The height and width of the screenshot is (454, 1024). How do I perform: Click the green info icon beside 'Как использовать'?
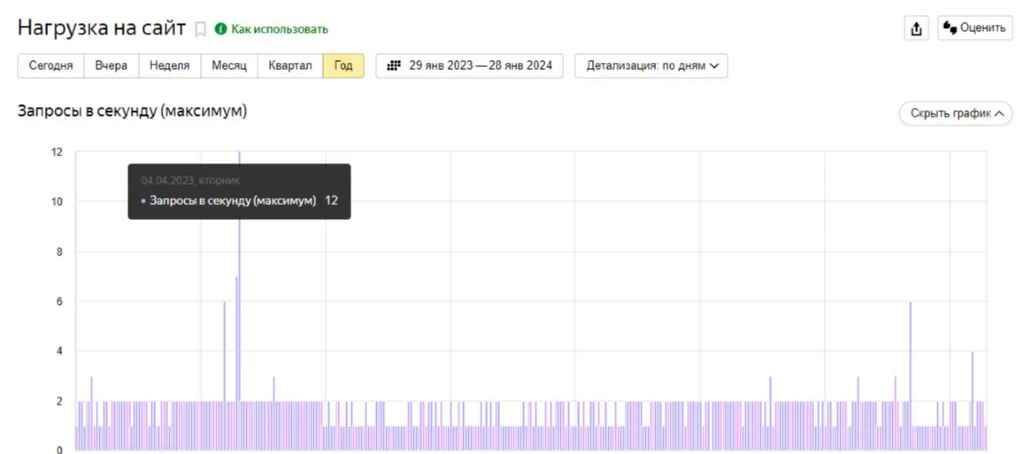[221, 29]
